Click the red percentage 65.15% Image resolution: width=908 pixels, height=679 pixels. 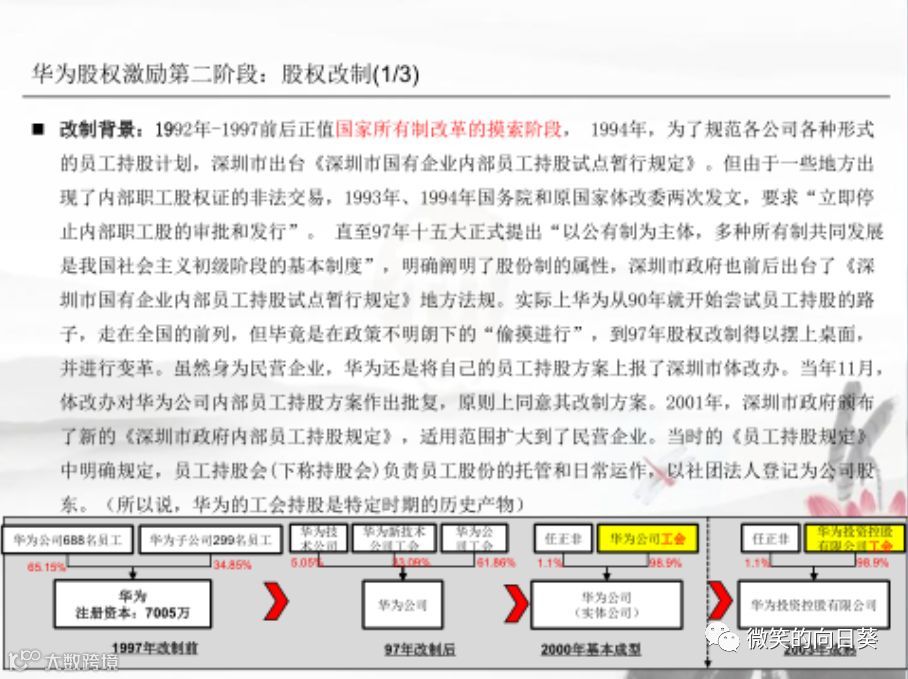point(46,567)
